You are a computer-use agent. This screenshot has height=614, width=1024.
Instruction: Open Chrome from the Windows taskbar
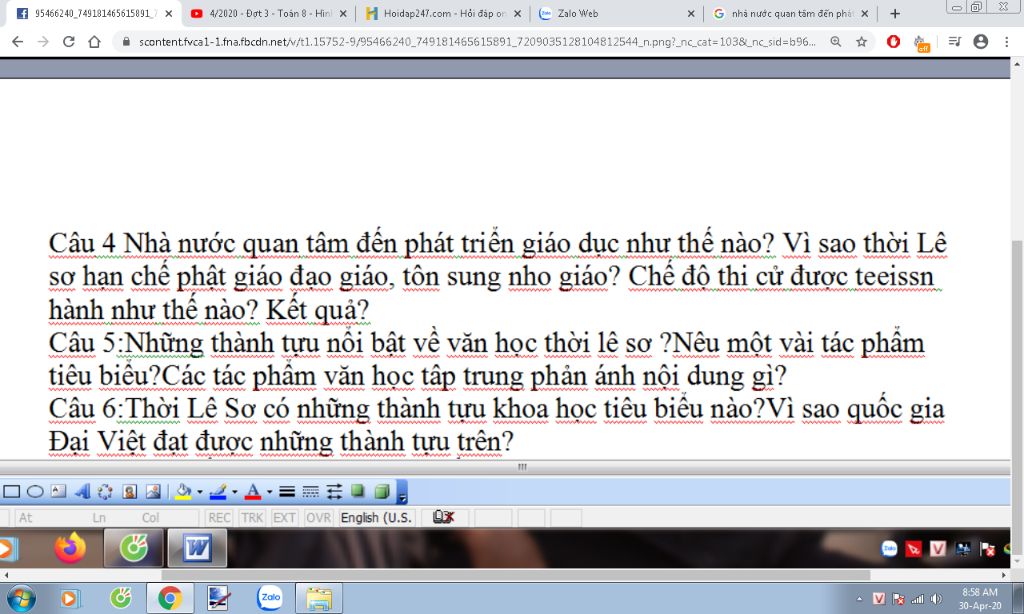(170, 598)
